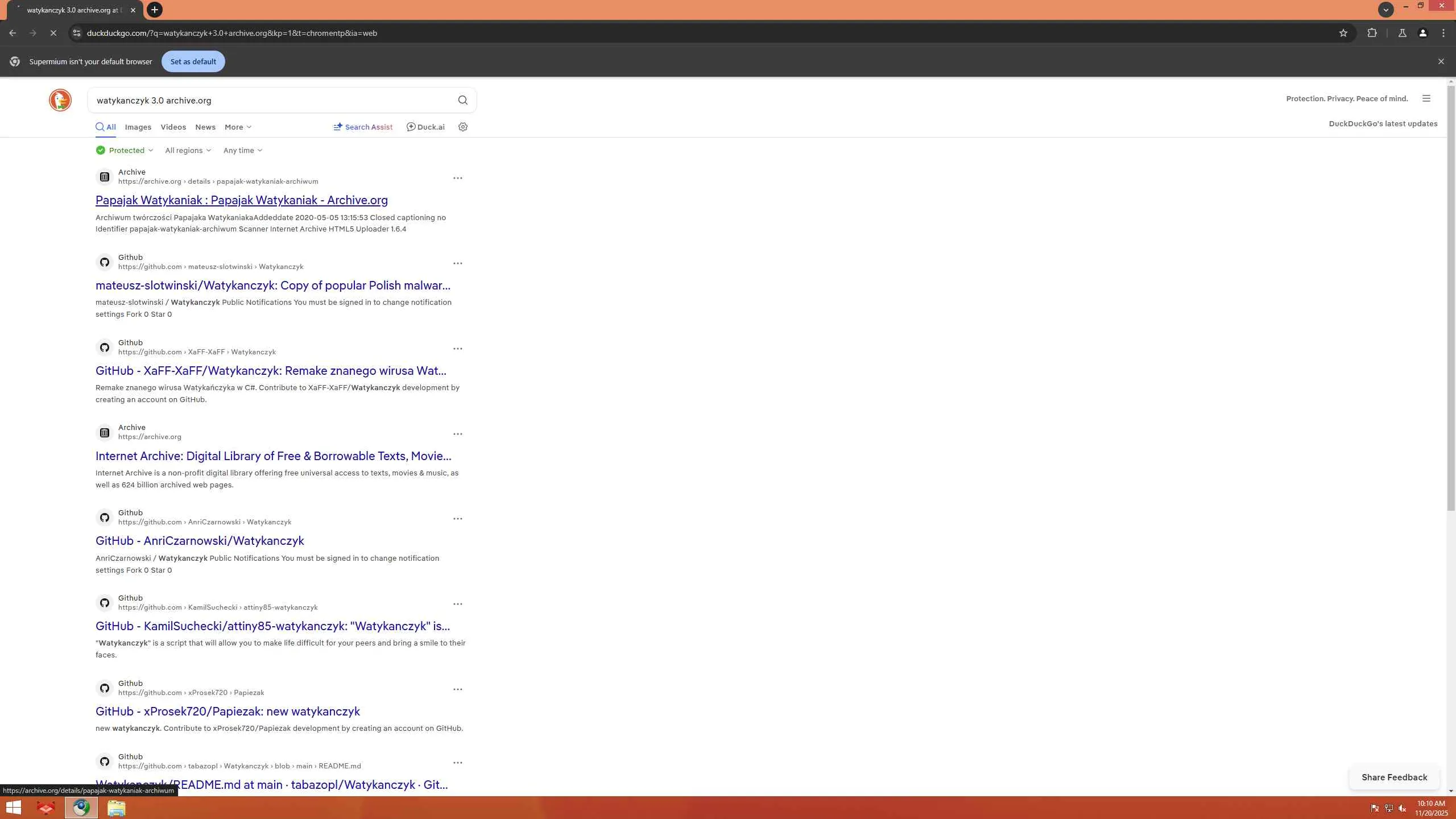Toggle the Protected safe search dropdown
1456x819 pixels.
click(125, 150)
